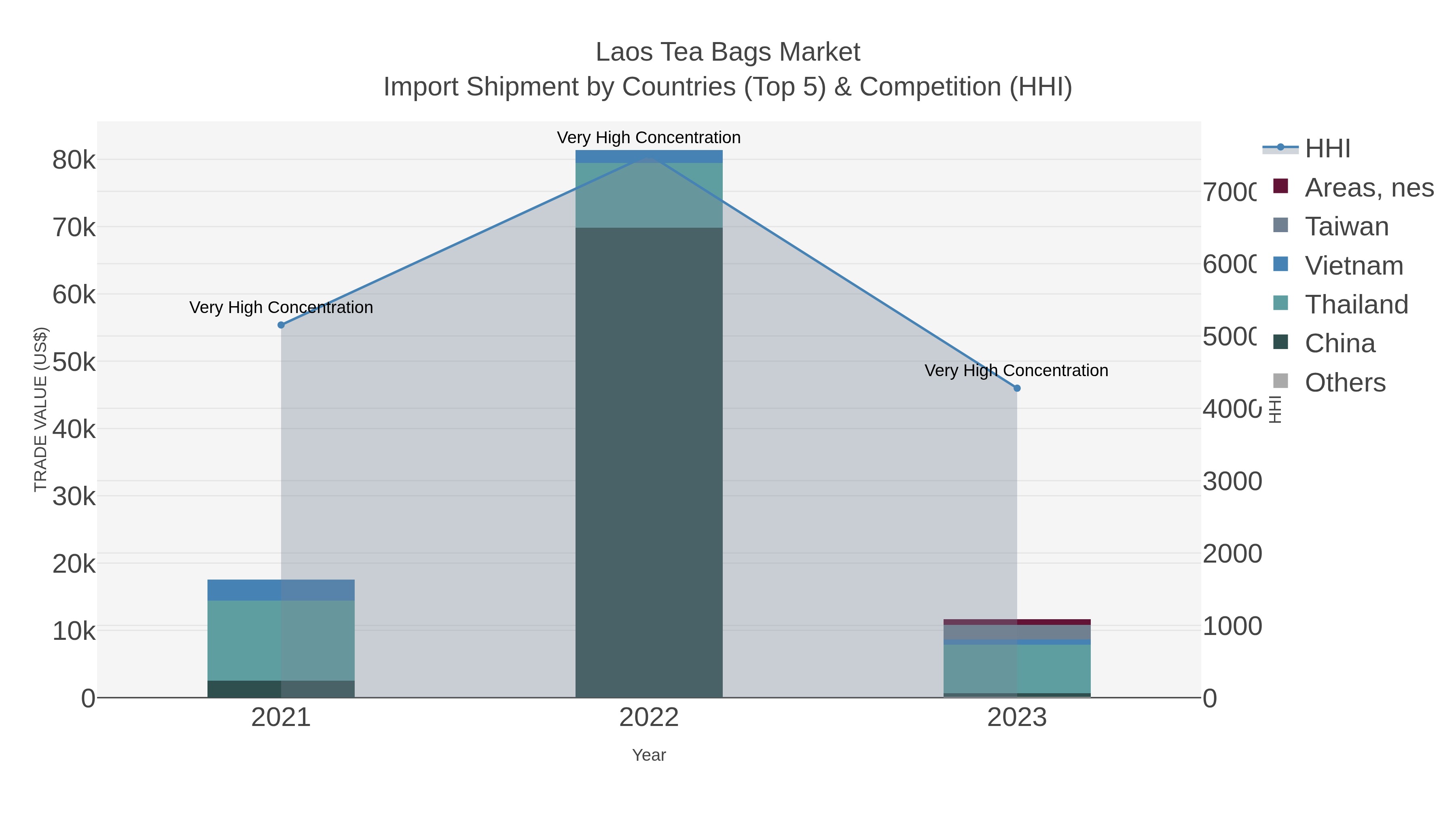Click the 10k left axis tick label
Screen dimensions: 1456x819
click(74, 631)
